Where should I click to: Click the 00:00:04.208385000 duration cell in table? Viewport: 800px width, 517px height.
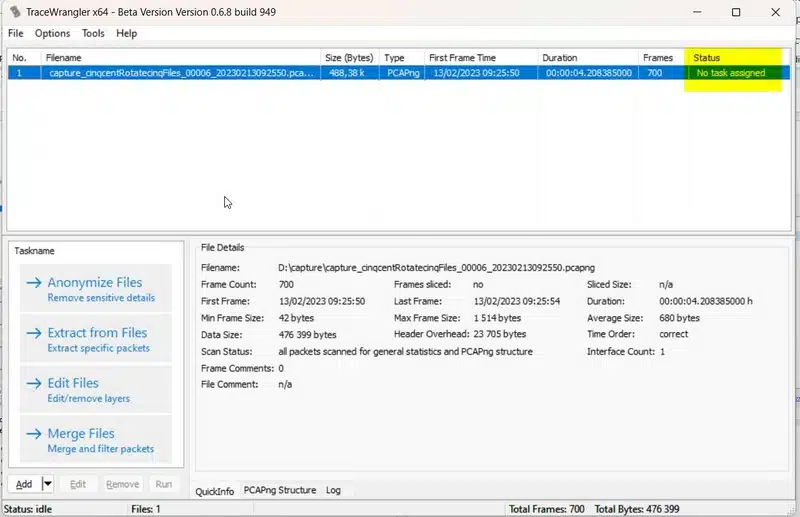pos(588,73)
